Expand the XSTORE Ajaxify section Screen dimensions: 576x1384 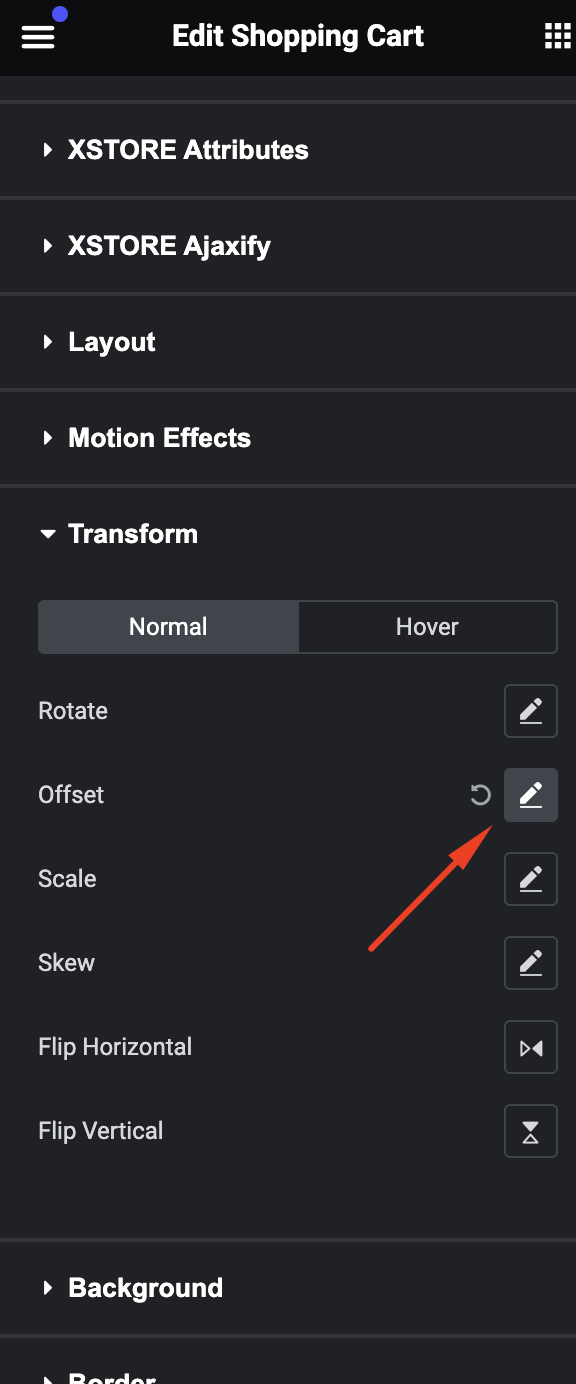[x=288, y=246]
